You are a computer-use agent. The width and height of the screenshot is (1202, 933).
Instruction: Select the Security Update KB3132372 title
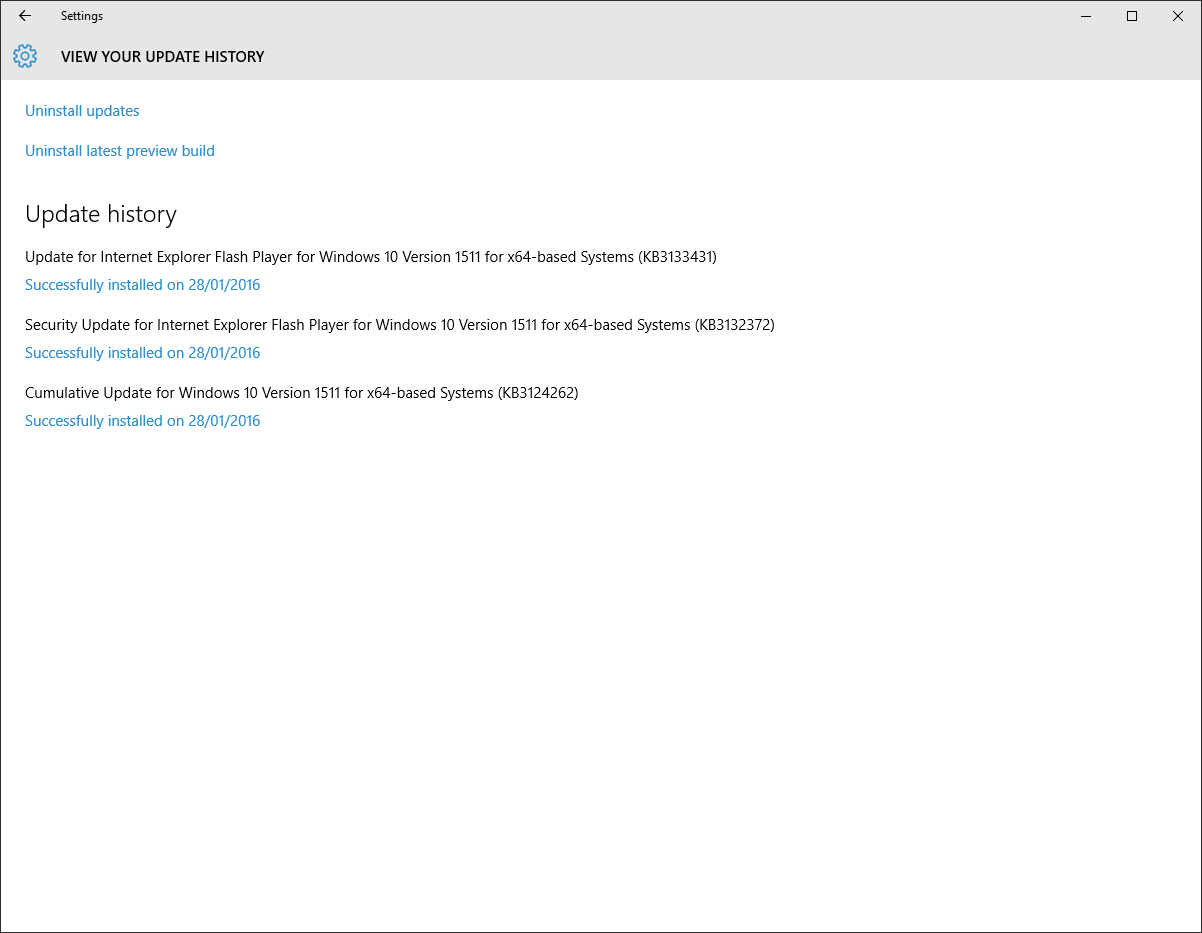click(400, 325)
